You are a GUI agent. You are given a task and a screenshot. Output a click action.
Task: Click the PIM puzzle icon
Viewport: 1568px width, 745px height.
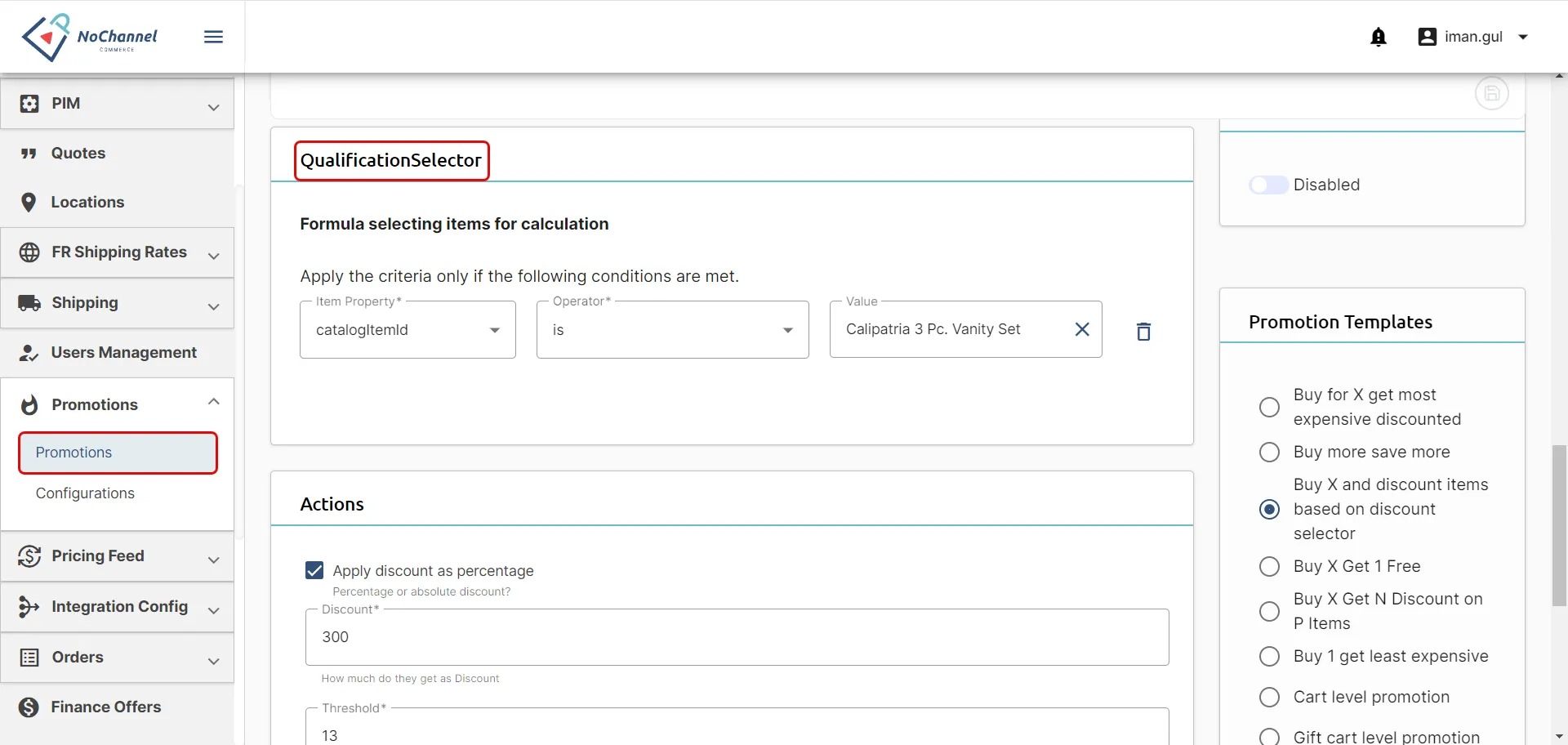click(x=29, y=104)
